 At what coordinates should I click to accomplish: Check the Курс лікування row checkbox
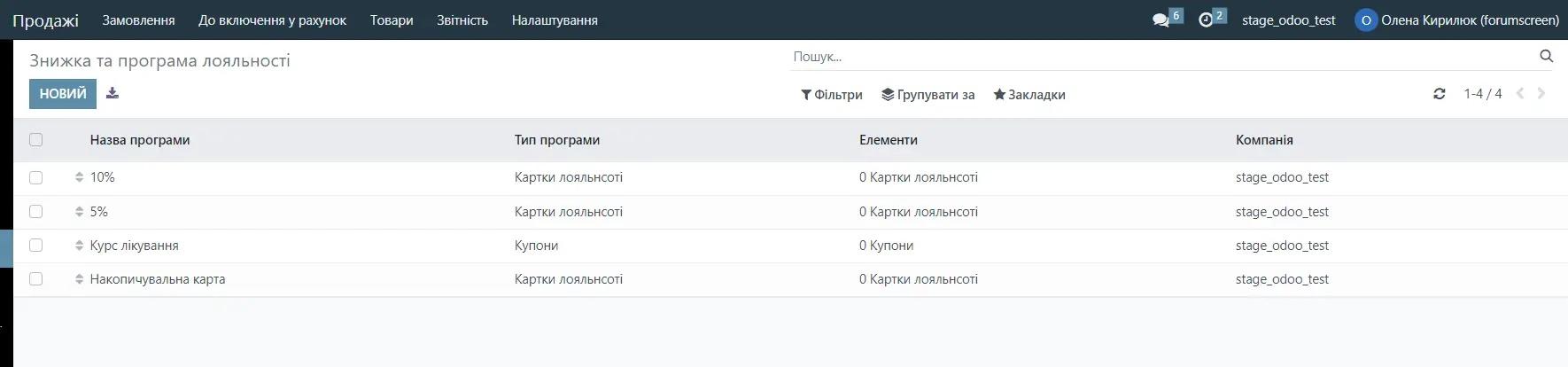35,246
